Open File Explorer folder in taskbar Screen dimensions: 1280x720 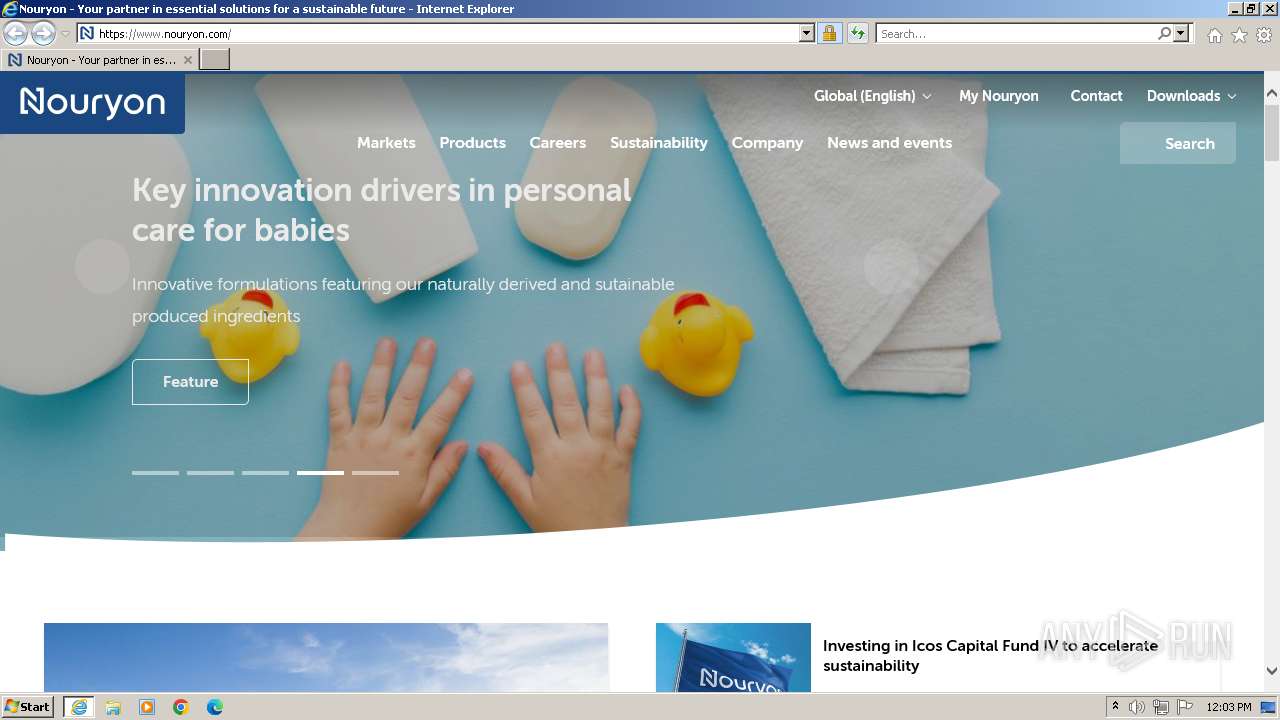tap(113, 707)
